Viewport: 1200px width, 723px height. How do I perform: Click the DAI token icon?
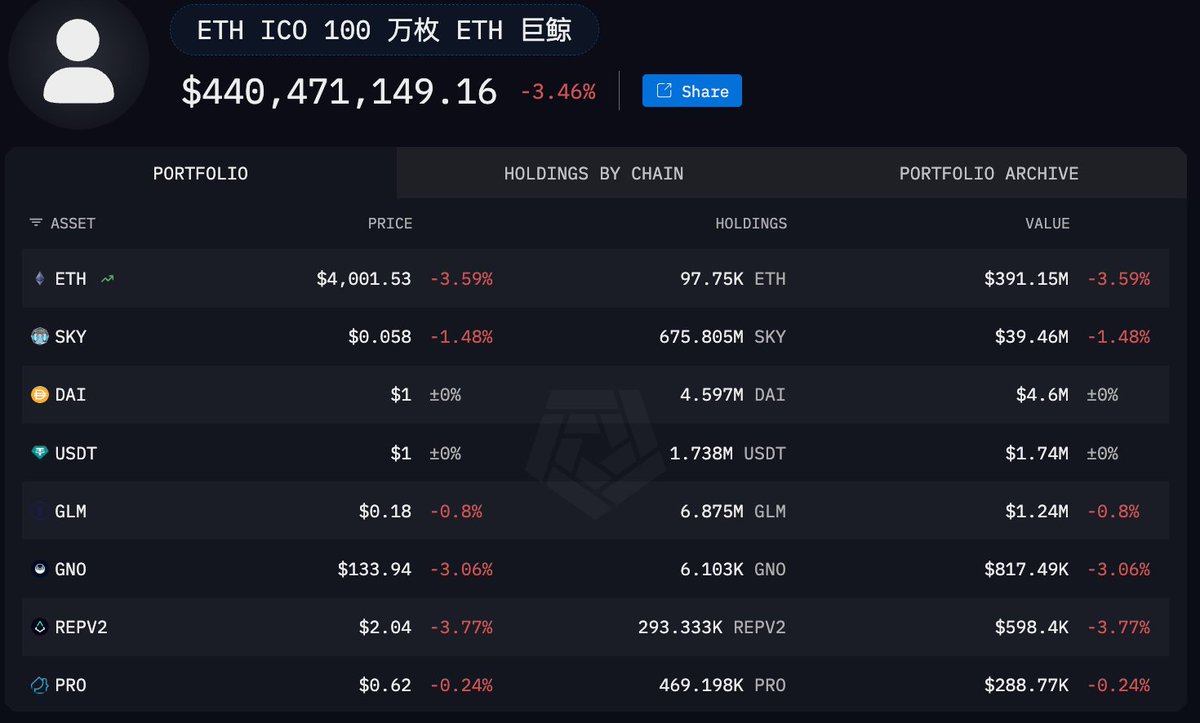(40, 395)
